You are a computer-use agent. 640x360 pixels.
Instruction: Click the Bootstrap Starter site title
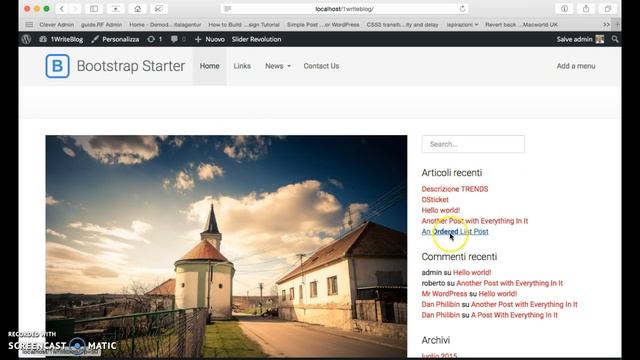(131, 66)
